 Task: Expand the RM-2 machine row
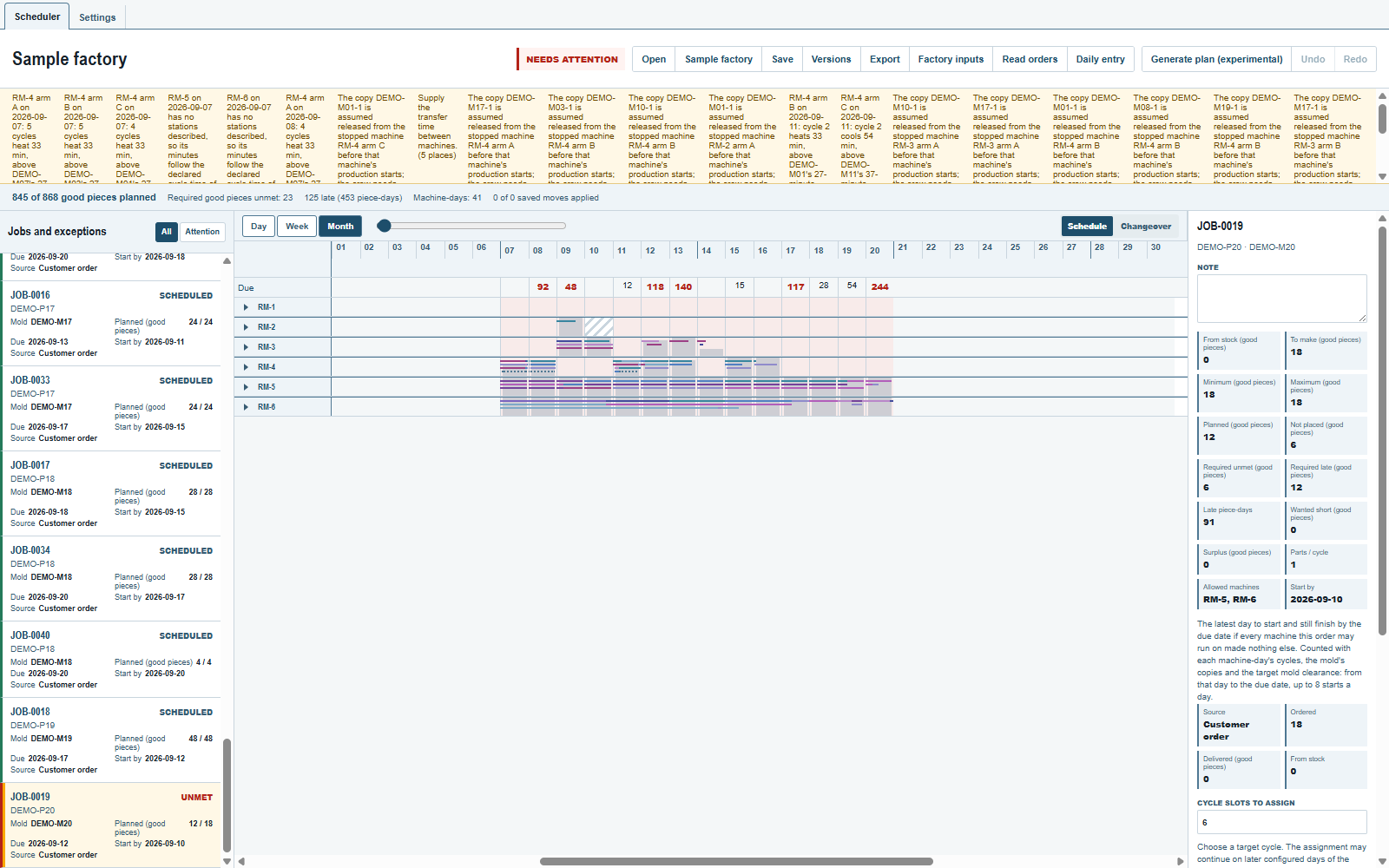point(247,327)
